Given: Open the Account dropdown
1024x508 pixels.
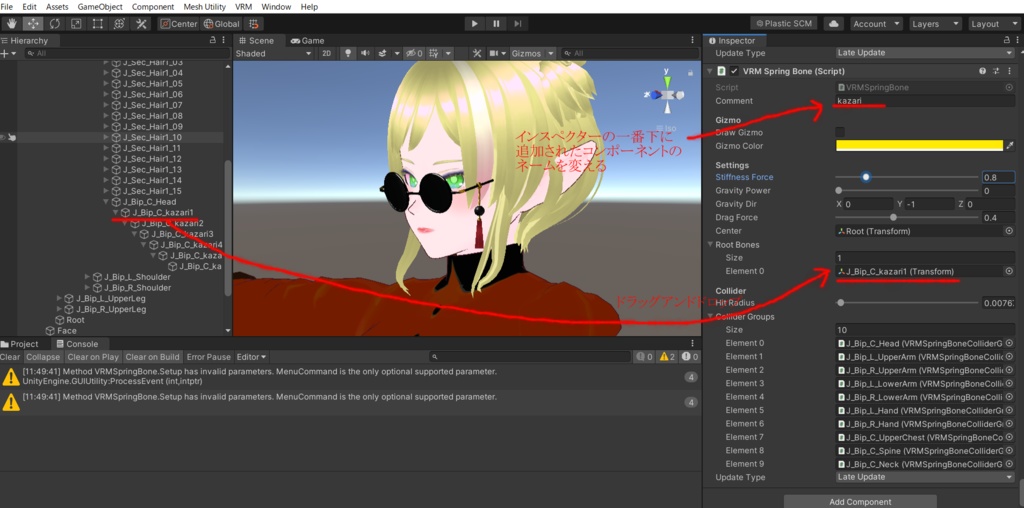Looking at the screenshot, I should point(876,24).
